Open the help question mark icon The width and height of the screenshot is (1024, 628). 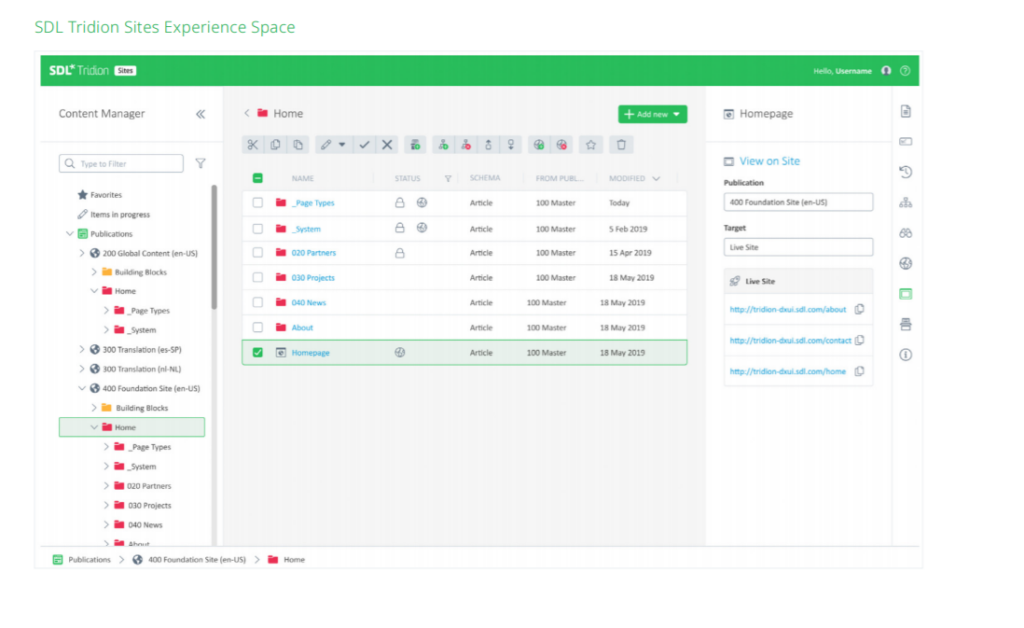905,71
